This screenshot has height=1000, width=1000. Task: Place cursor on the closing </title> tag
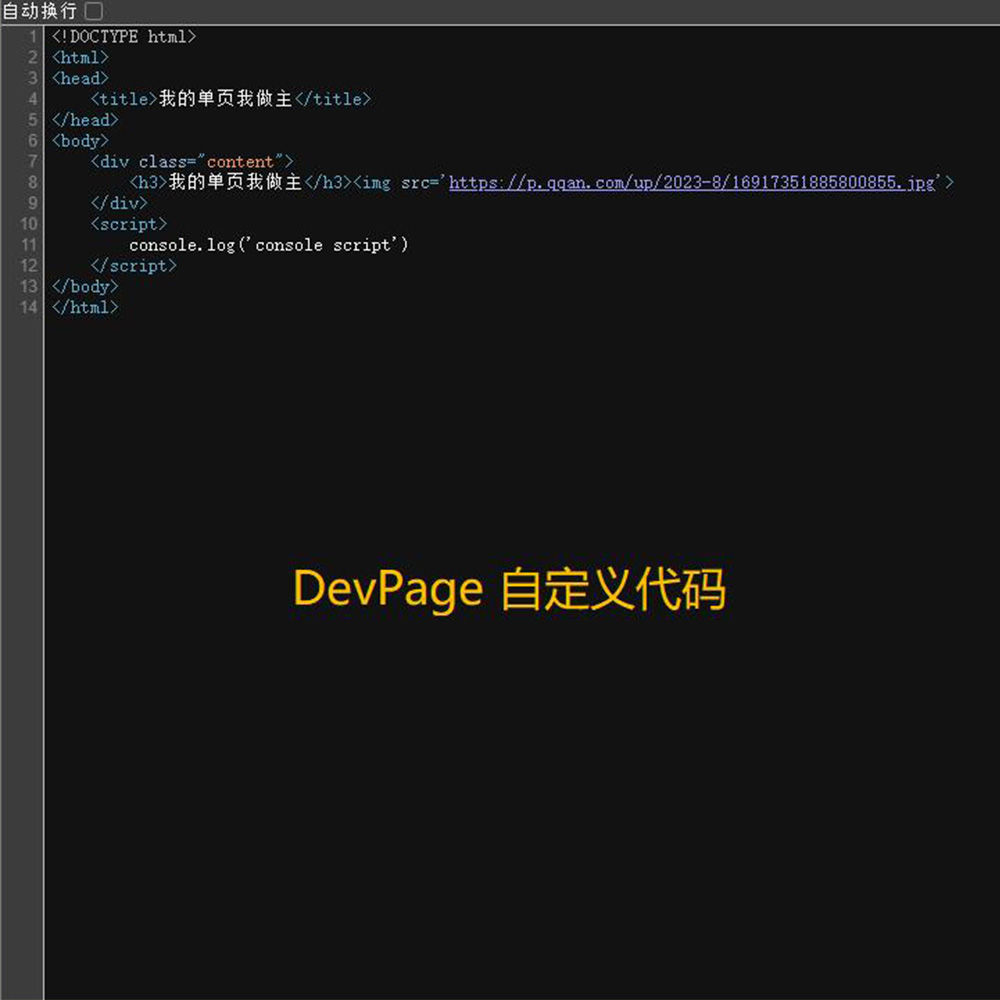(333, 99)
